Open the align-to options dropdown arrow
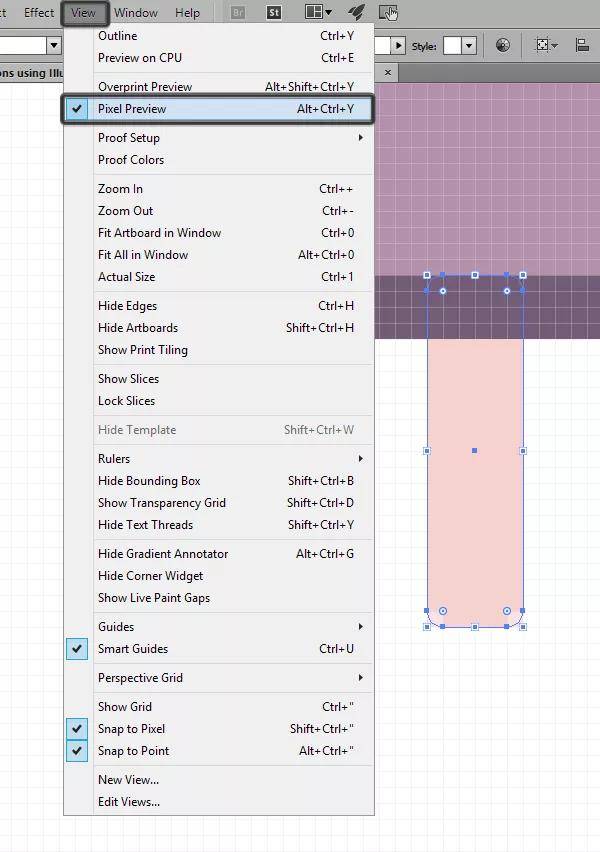Image resolution: width=600 pixels, height=852 pixels. click(554, 46)
